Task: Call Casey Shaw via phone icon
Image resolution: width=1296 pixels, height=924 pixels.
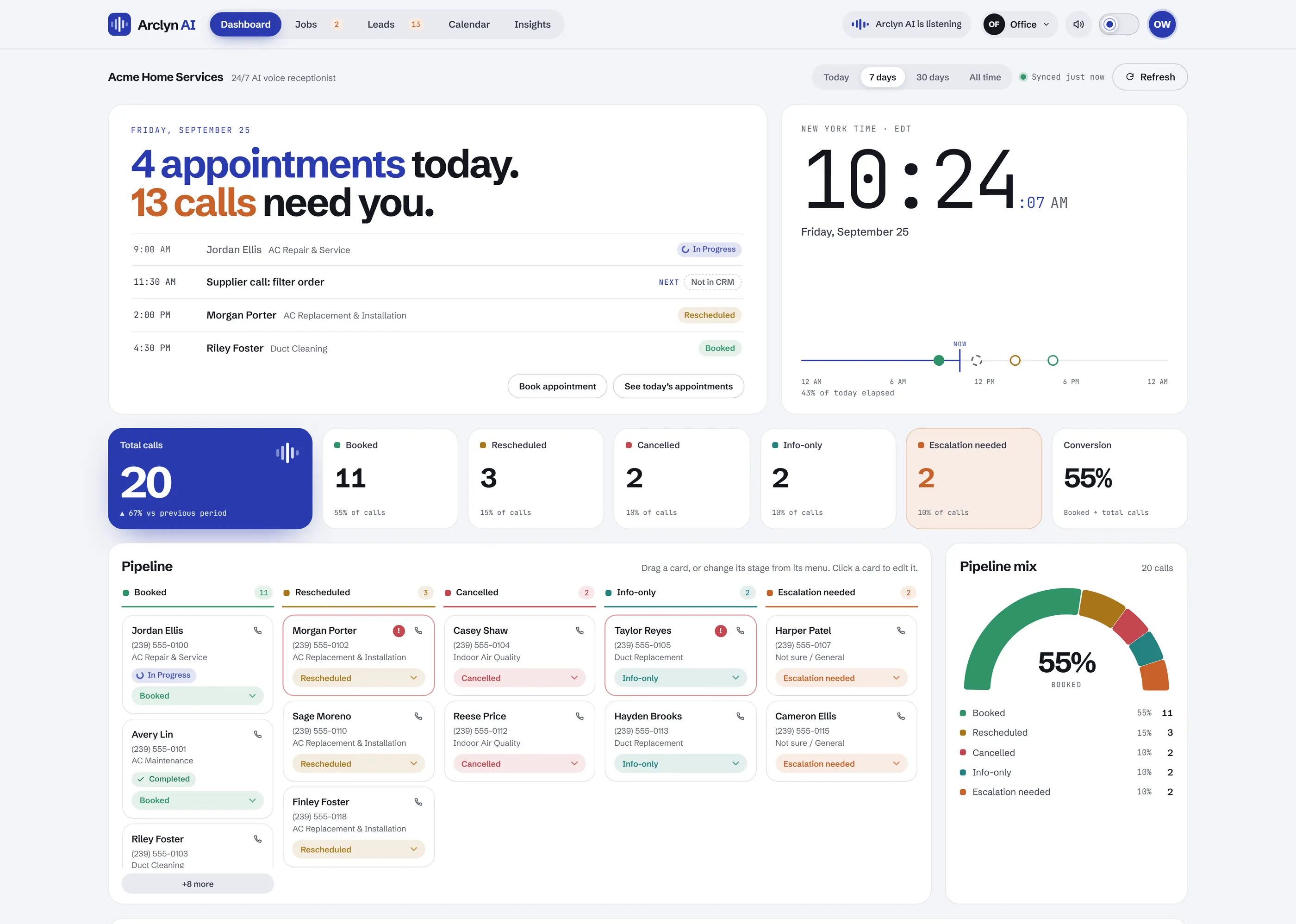Action: click(x=579, y=631)
